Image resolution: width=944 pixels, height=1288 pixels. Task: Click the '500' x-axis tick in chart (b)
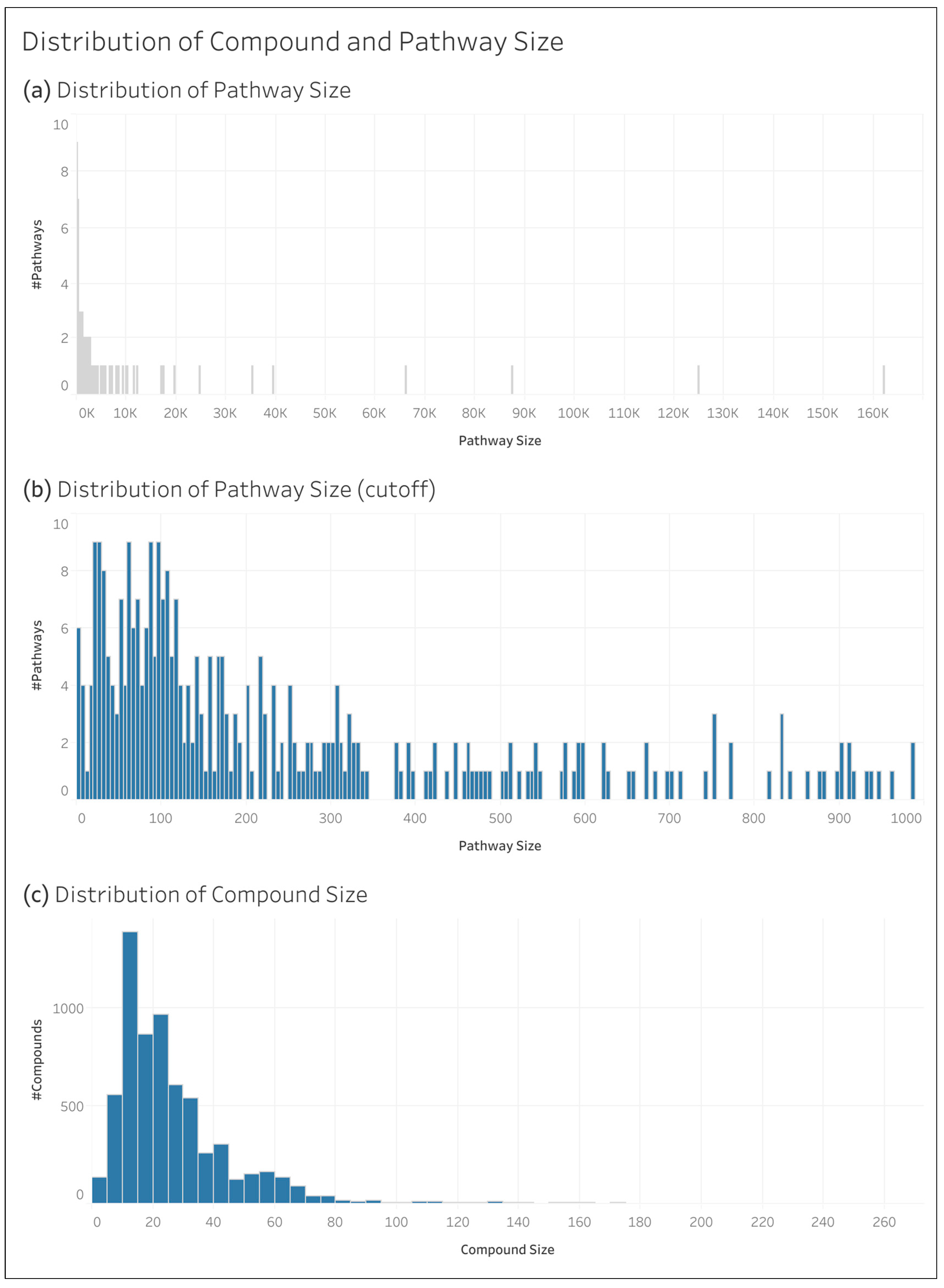click(x=500, y=819)
